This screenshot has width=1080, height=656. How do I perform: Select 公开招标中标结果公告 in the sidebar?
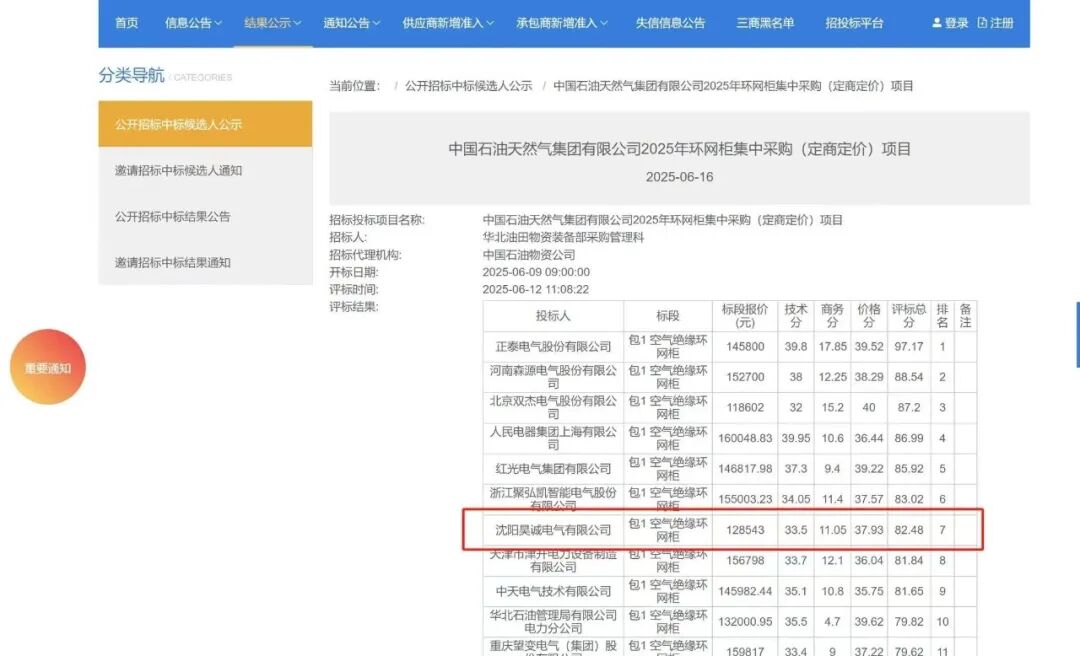205,216
